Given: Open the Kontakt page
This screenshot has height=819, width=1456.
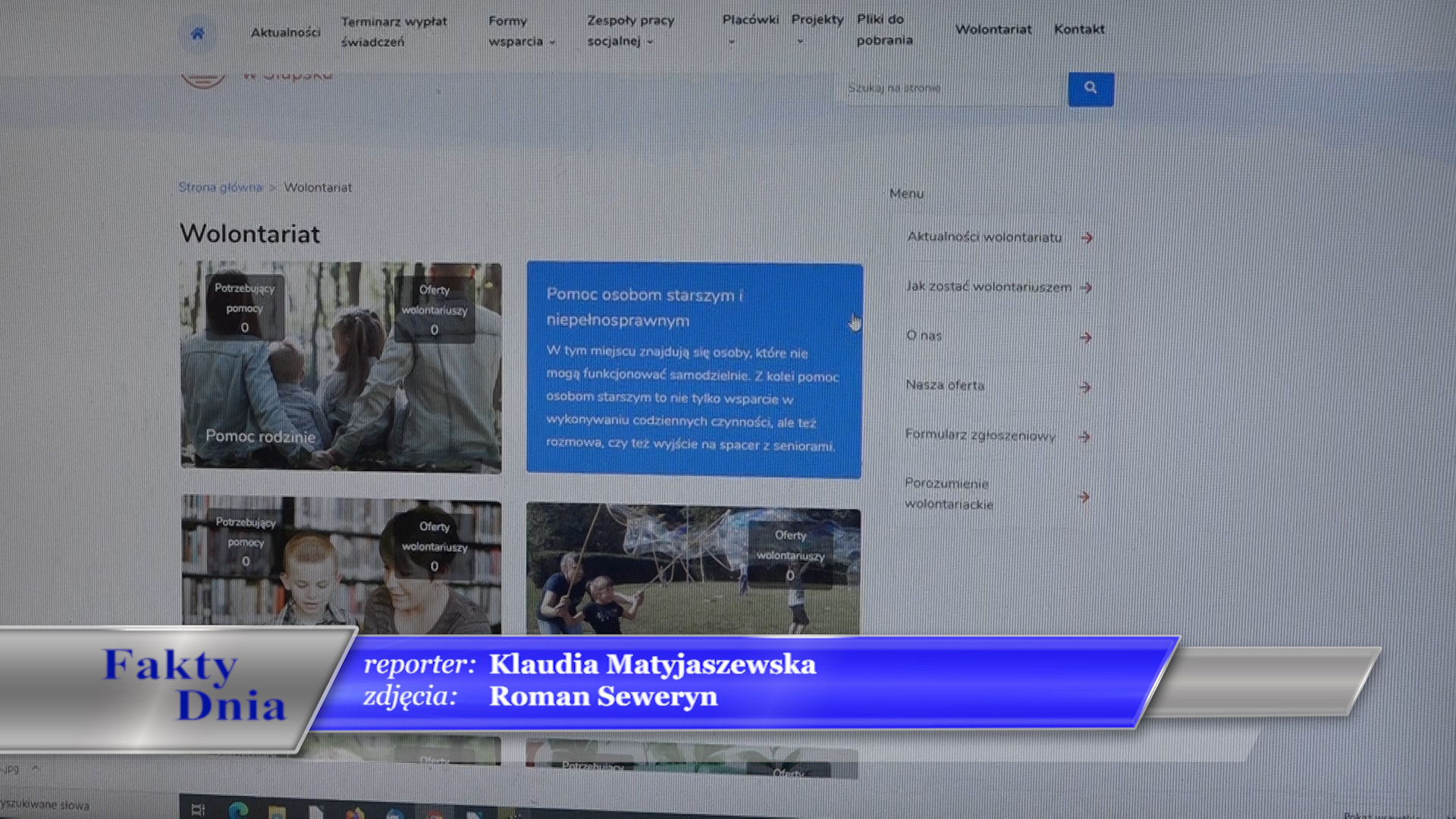Looking at the screenshot, I should (1079, 30).
